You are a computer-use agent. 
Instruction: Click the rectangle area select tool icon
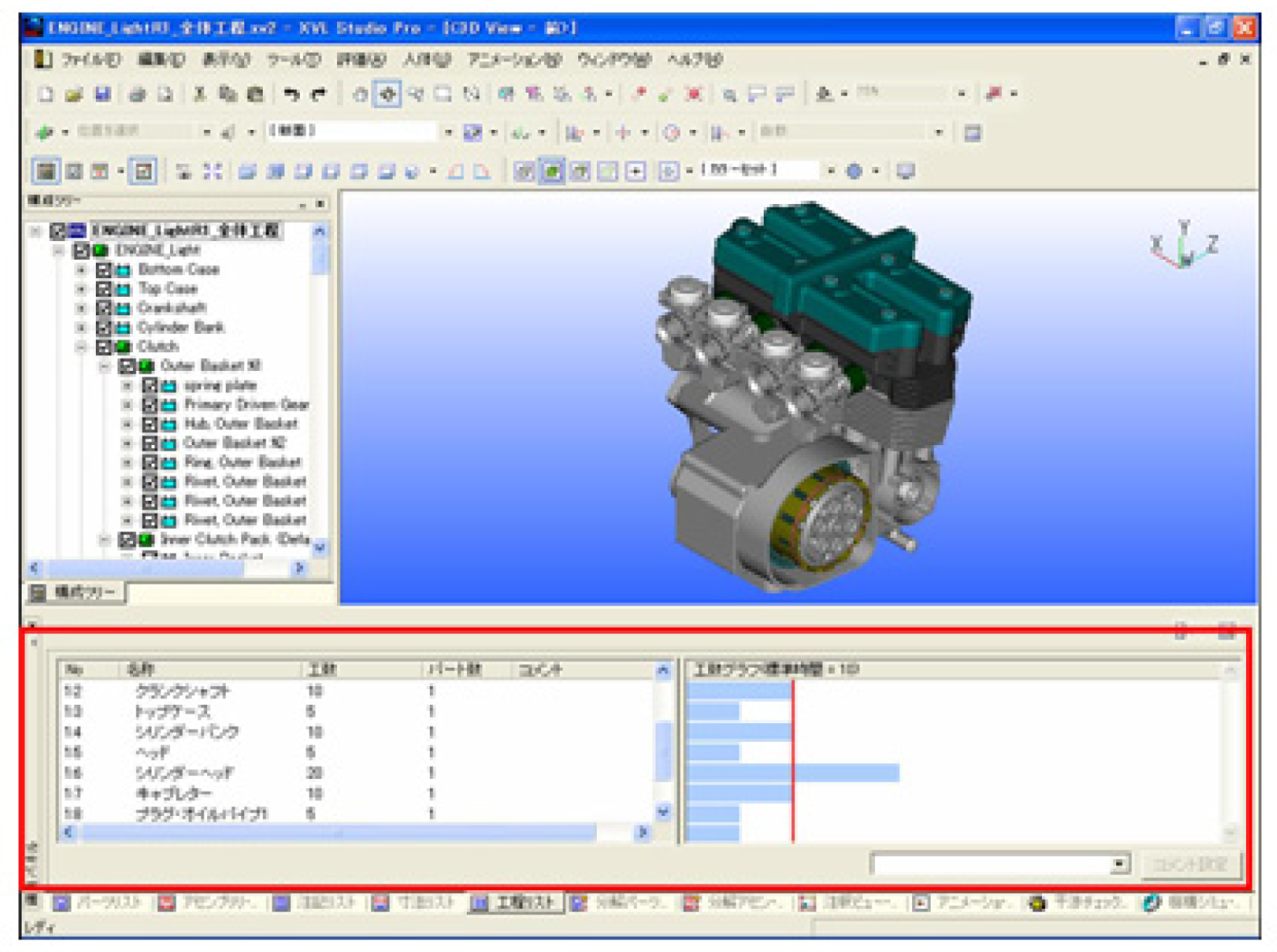point(443,95)
